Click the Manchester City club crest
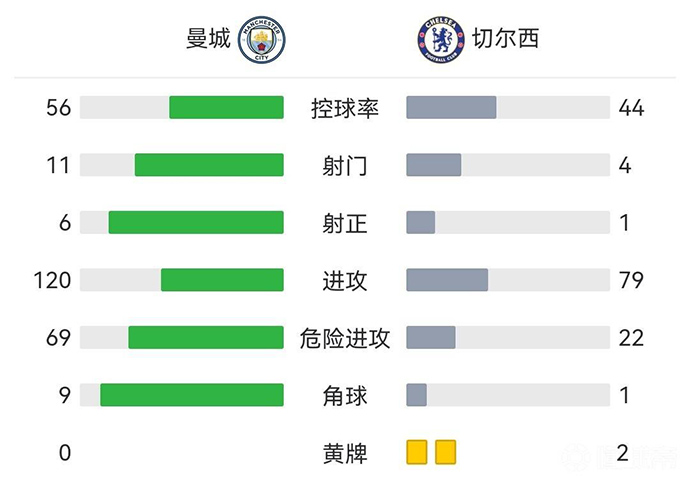The image size is (690, 478). point(263,40)
